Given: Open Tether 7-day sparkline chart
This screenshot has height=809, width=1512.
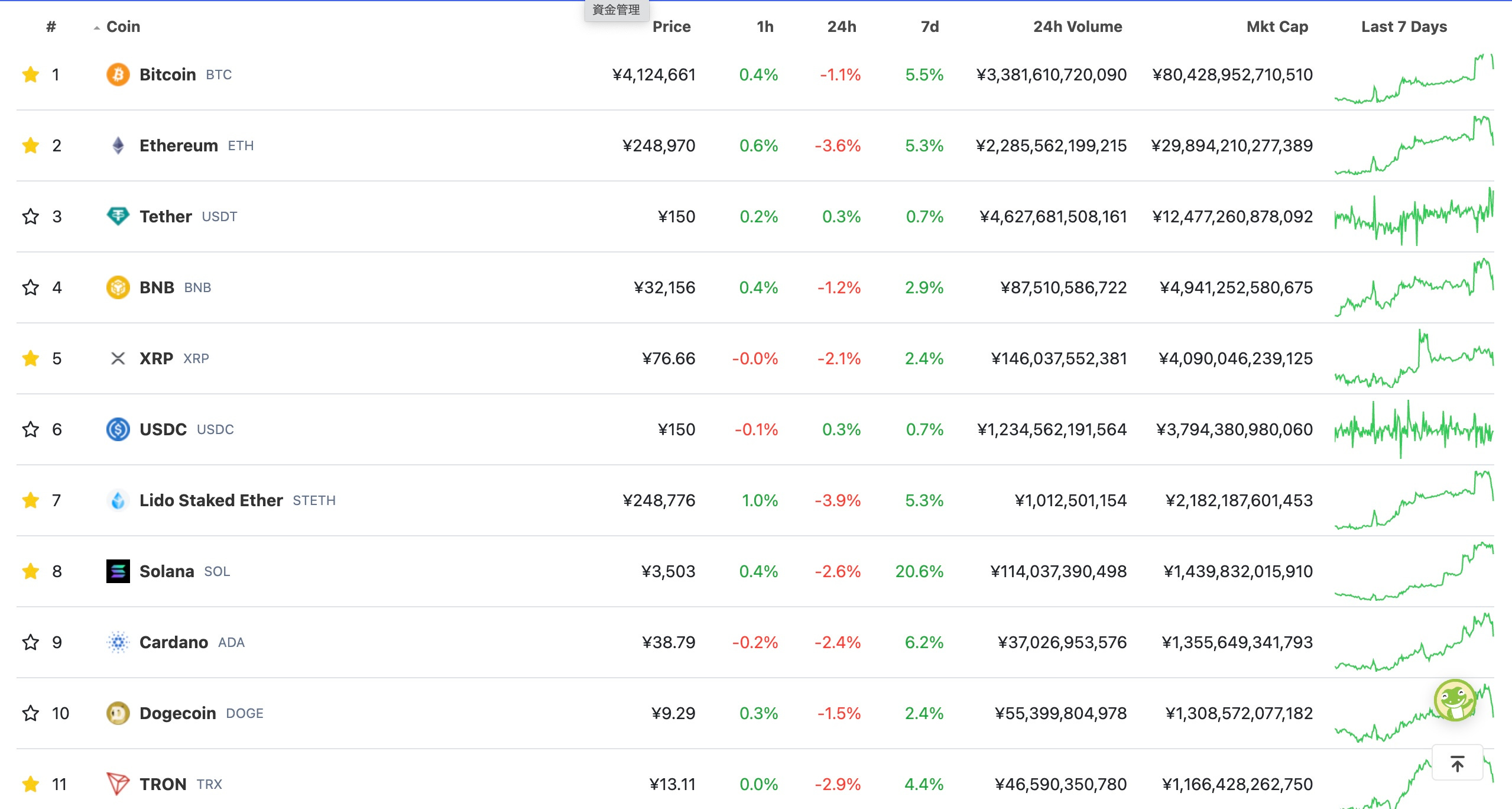Looking at the screenshot, I should pyautogui.click(x=1414, y=216).
